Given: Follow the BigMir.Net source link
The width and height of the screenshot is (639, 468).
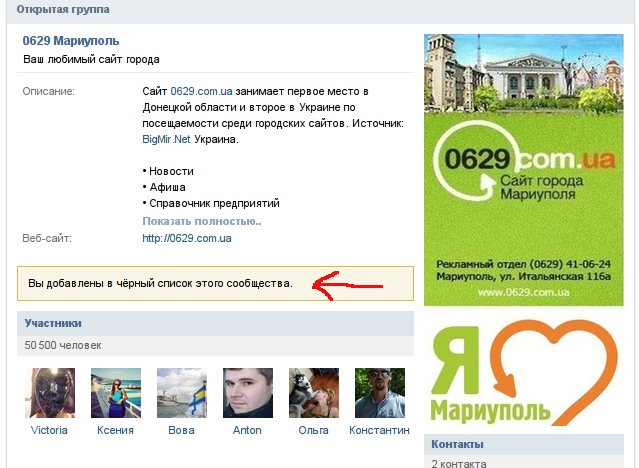Looking at the screenshot, I should [166, 139].
